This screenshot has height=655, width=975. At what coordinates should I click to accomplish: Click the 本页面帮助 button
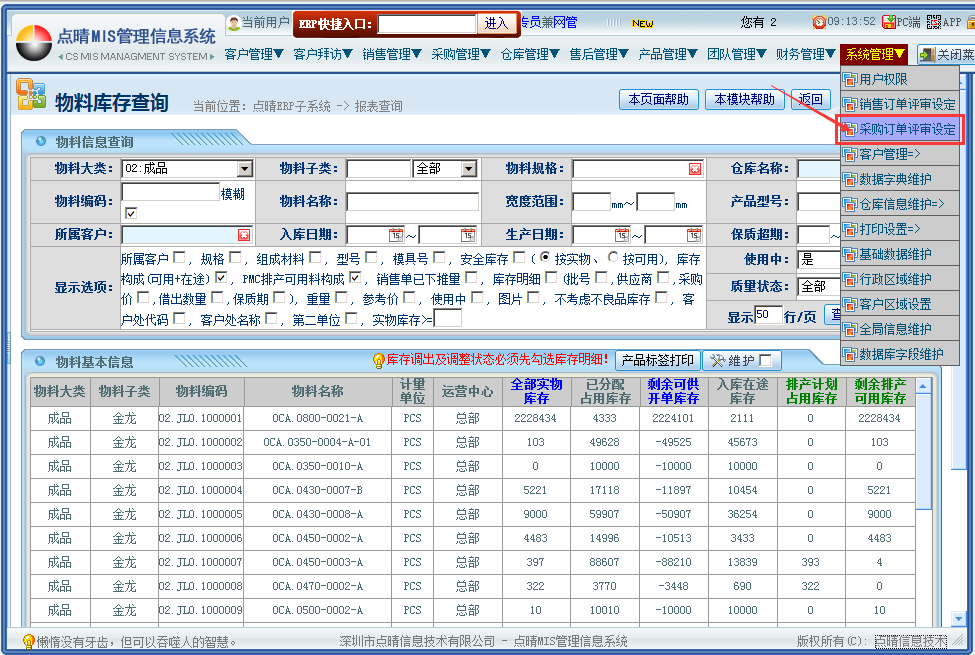(x=658, y=99)
